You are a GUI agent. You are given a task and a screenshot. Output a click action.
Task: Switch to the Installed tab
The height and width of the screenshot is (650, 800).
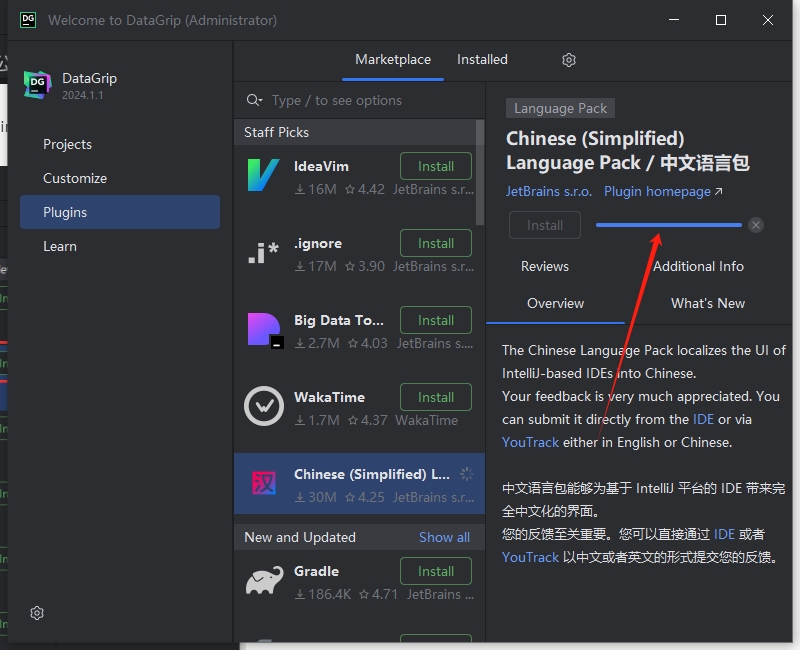pyautogui.click(x=482, y=60)
